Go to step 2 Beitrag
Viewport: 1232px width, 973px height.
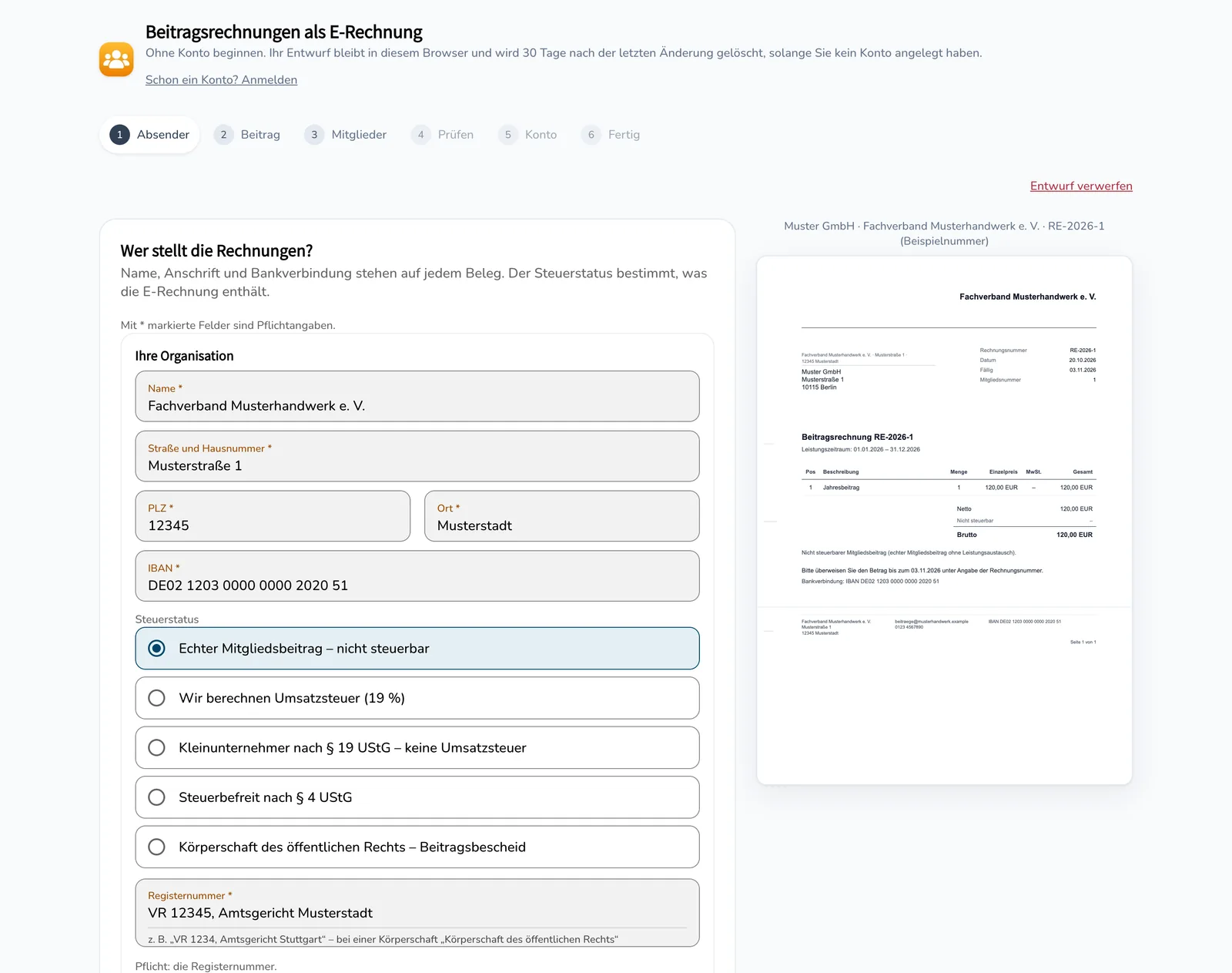click(x=247, y=135)
